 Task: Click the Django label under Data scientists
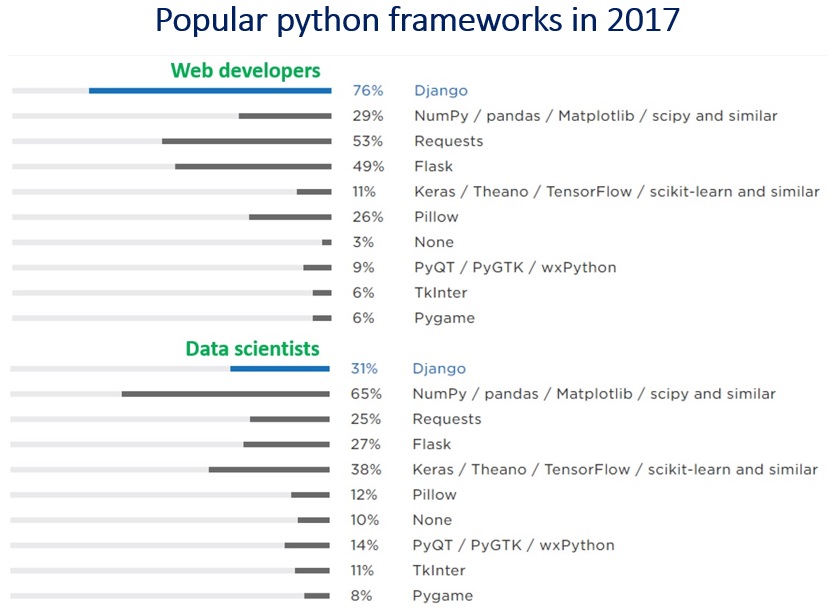[x=439, y=369]
